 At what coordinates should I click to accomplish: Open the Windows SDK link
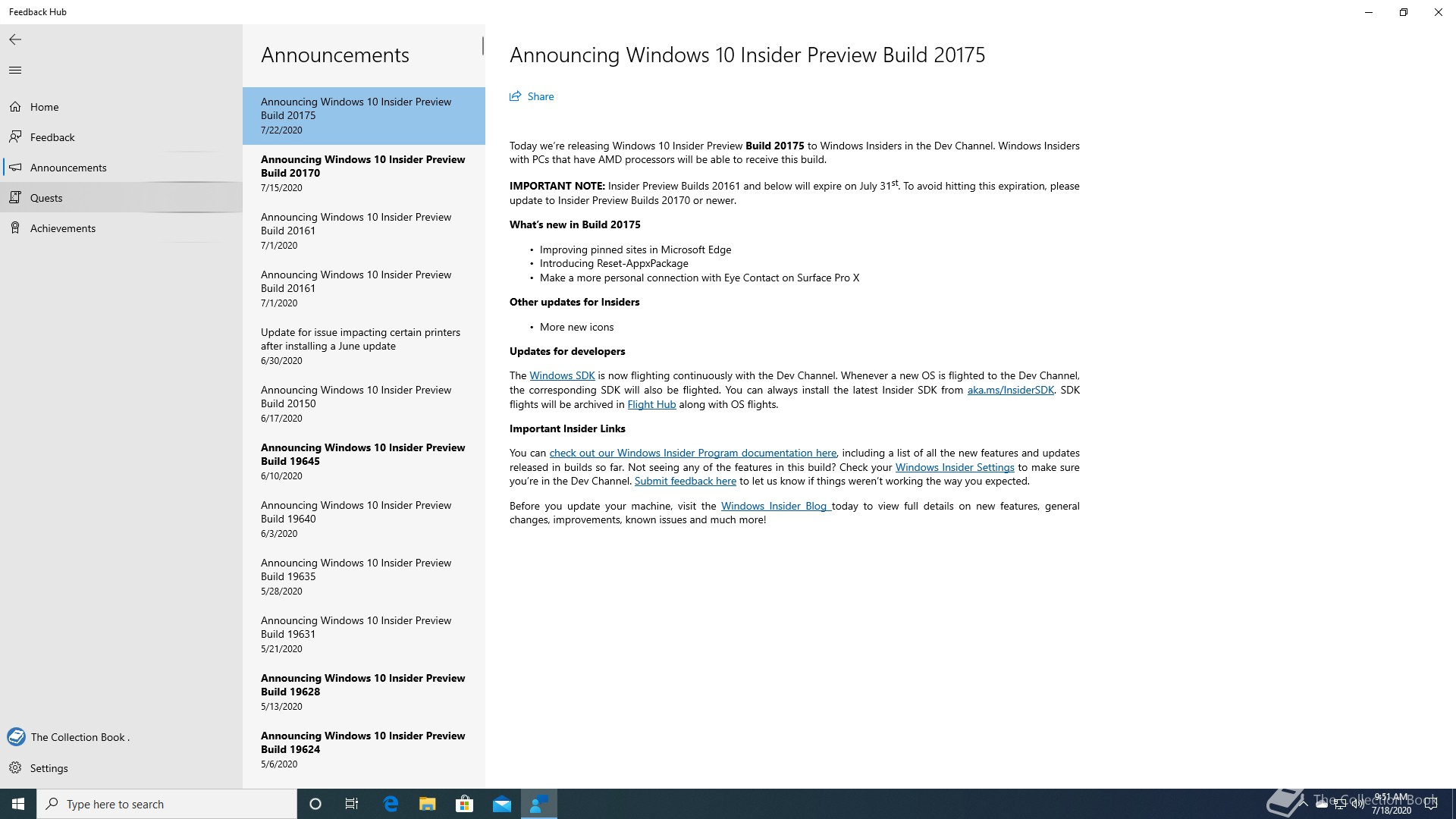coord(562,375)
